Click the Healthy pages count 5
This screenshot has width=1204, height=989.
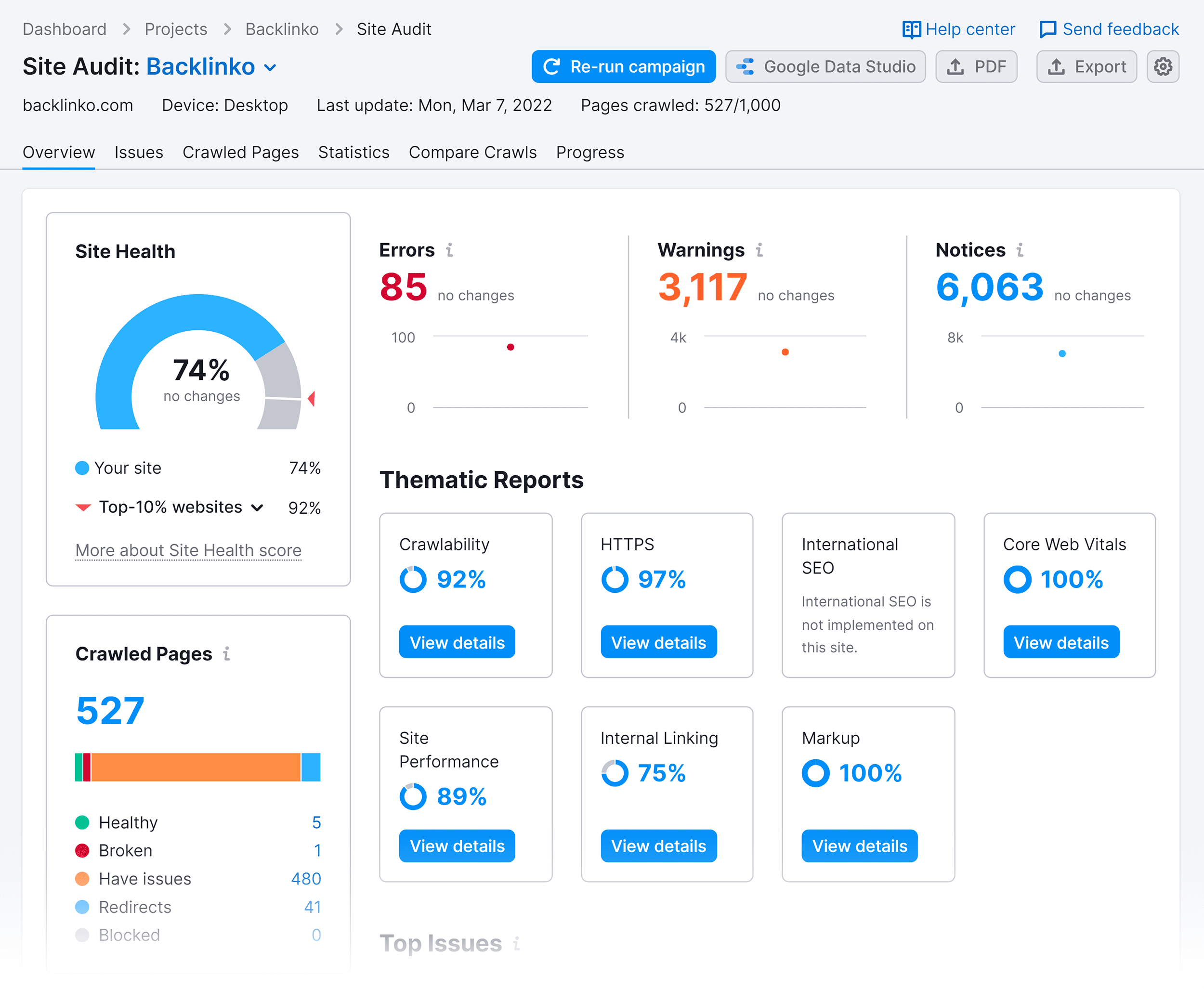[x=316, y=823]
